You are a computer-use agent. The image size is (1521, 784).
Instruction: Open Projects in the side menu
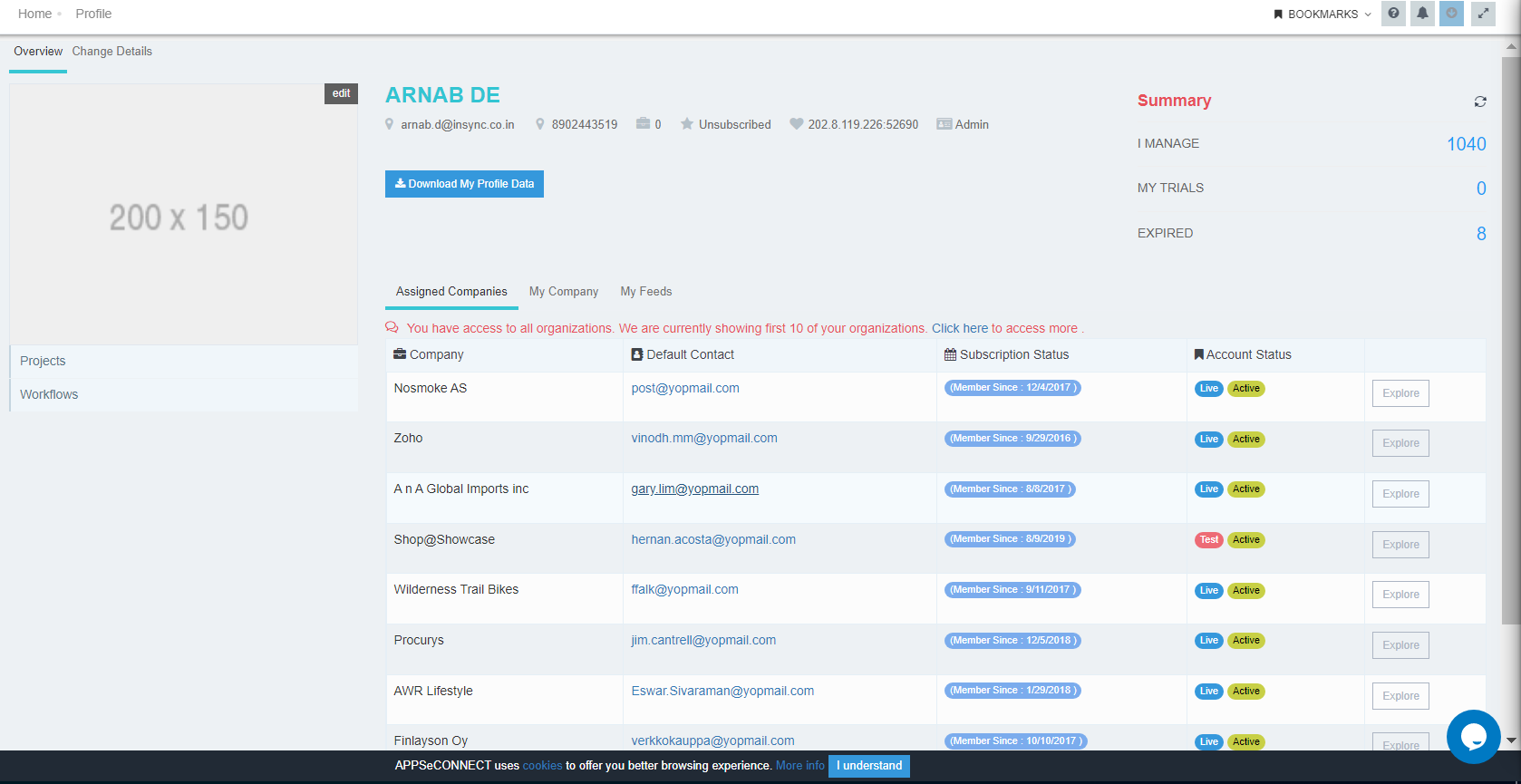(x=184, y=361)
